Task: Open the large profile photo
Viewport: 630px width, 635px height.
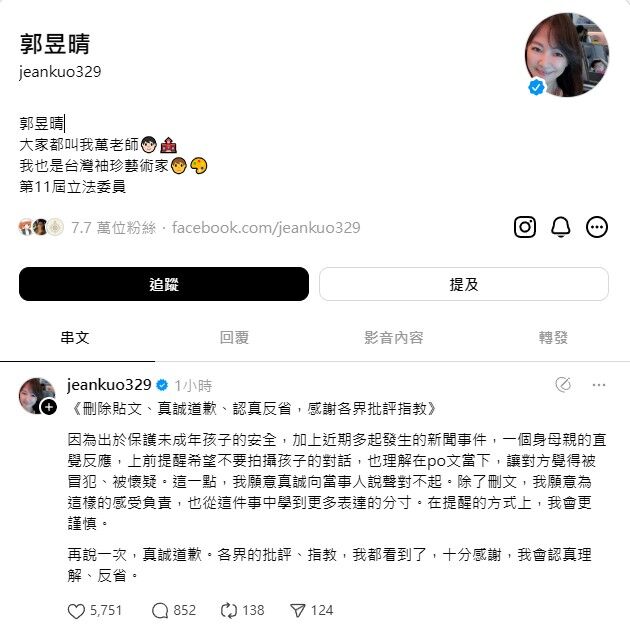Action: [567, 55]
